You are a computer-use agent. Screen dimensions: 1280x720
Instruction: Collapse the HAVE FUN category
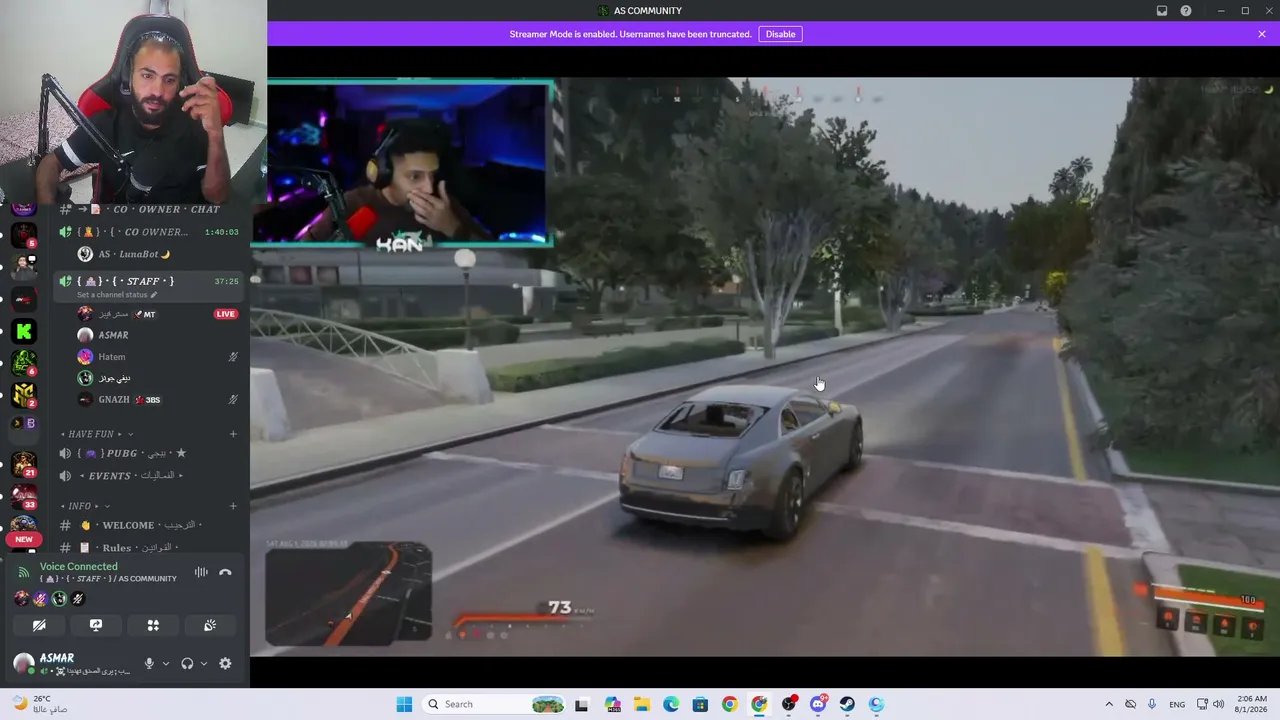click(x=97, y=434)
